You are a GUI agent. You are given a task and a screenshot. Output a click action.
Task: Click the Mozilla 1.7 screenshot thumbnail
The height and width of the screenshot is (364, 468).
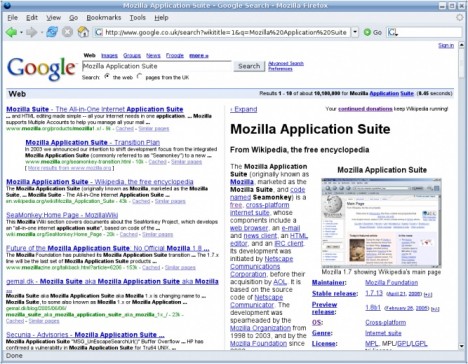[381, 223]
